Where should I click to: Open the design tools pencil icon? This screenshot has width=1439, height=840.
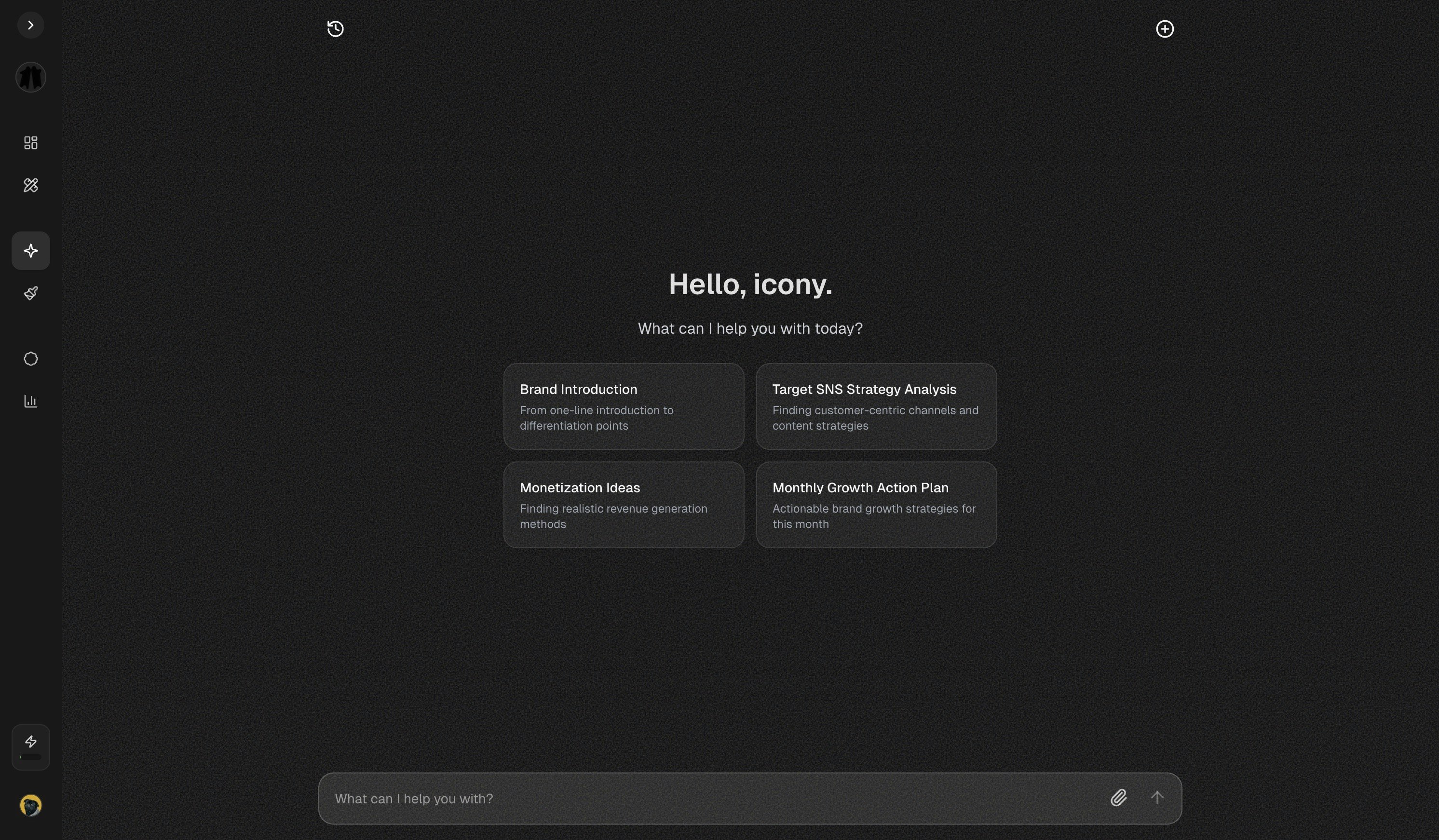click(x=30, y=185)
